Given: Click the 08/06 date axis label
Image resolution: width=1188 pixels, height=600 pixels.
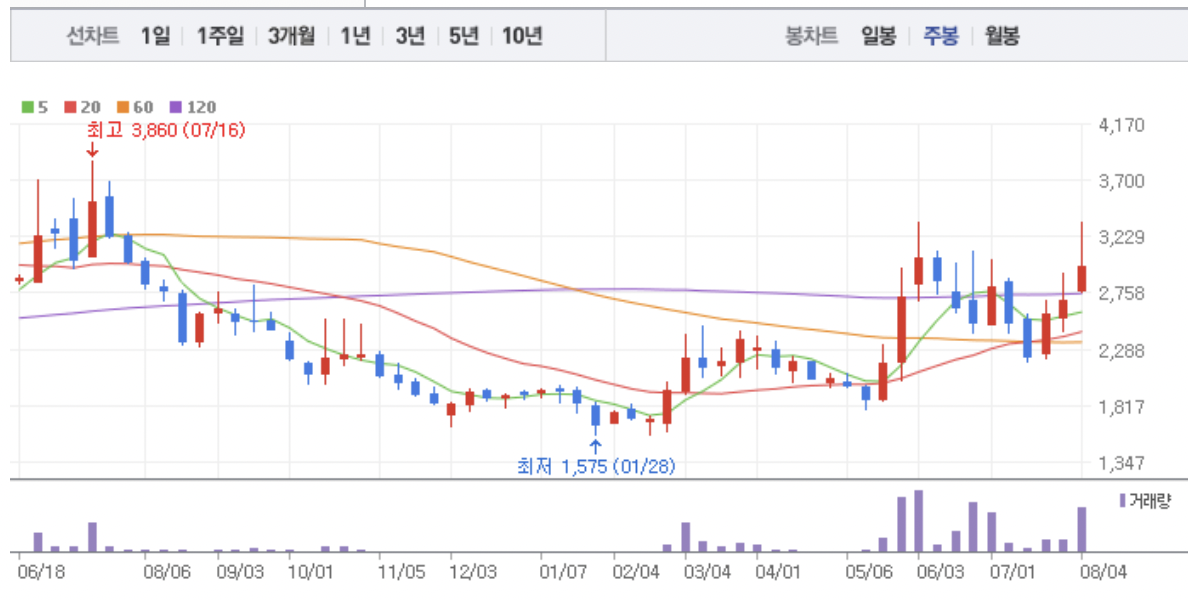Looking at the screenshot, I should pyautogui.click(x=167, y=572).
